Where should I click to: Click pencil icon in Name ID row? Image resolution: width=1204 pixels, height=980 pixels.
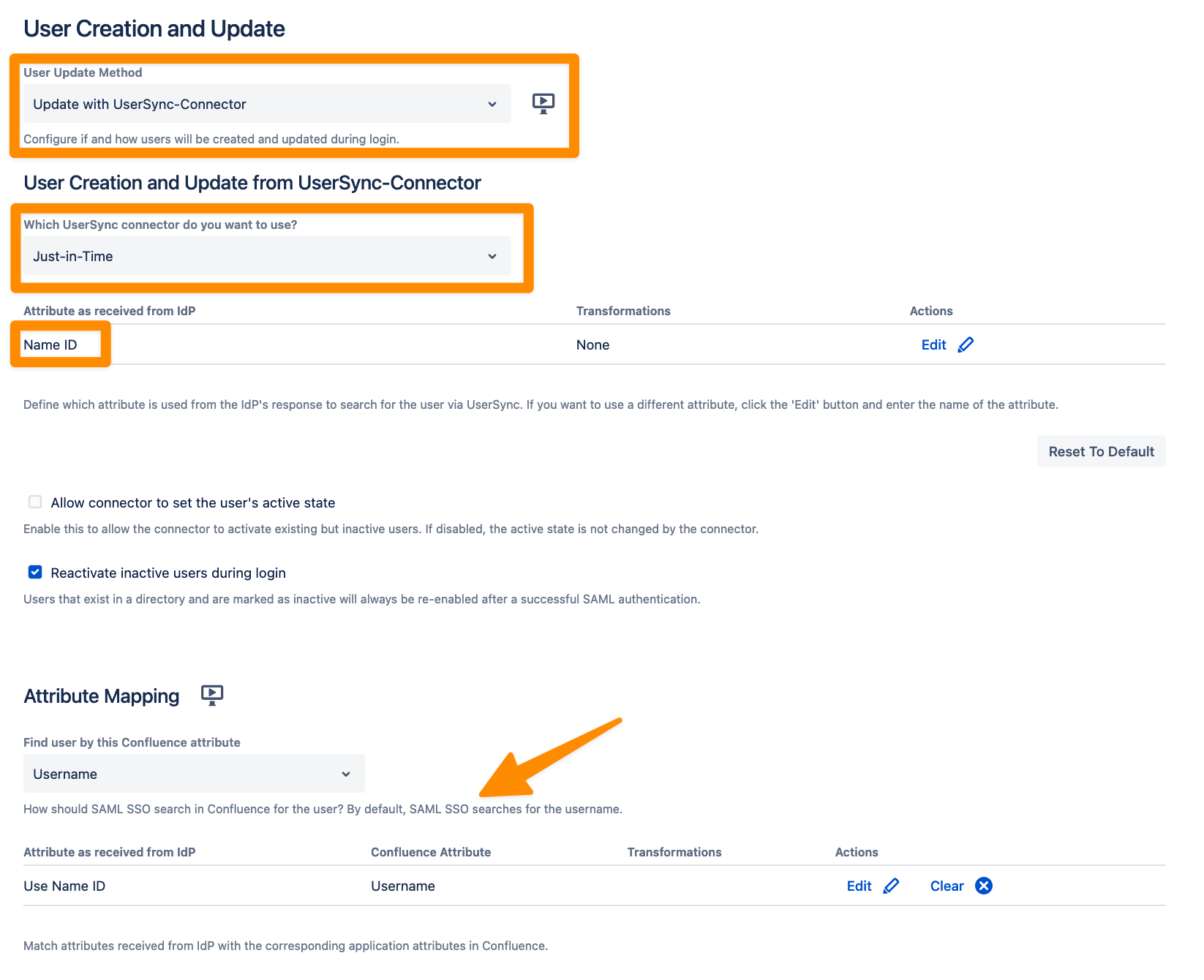[x=966, y=344]
